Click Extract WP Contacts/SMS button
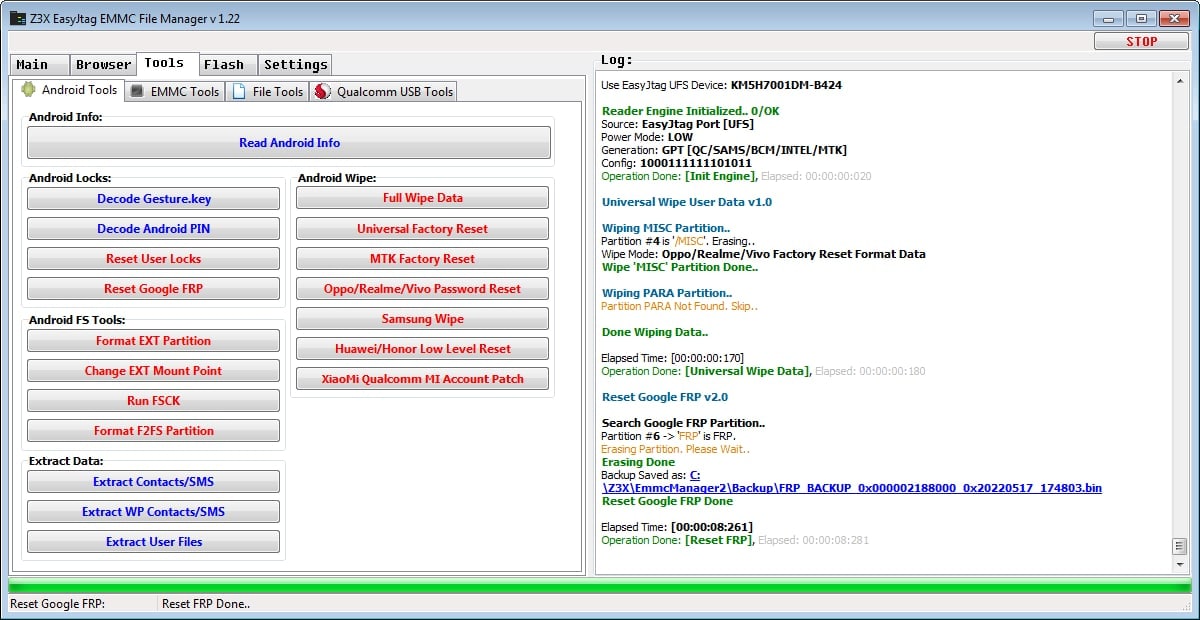1200x620 pixels. pyautogui.click(x=153, y=512)
